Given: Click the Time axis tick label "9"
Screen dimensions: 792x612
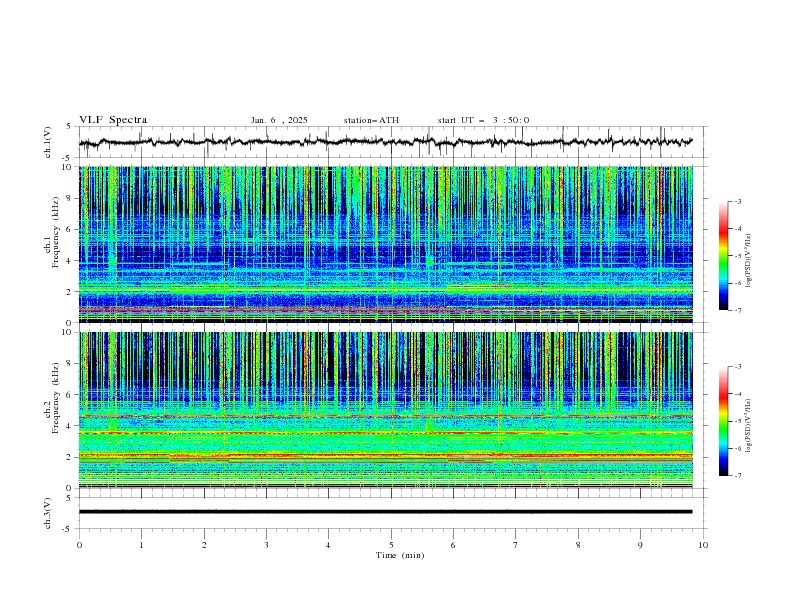Looking at the screenshot, I should point(640,545).
